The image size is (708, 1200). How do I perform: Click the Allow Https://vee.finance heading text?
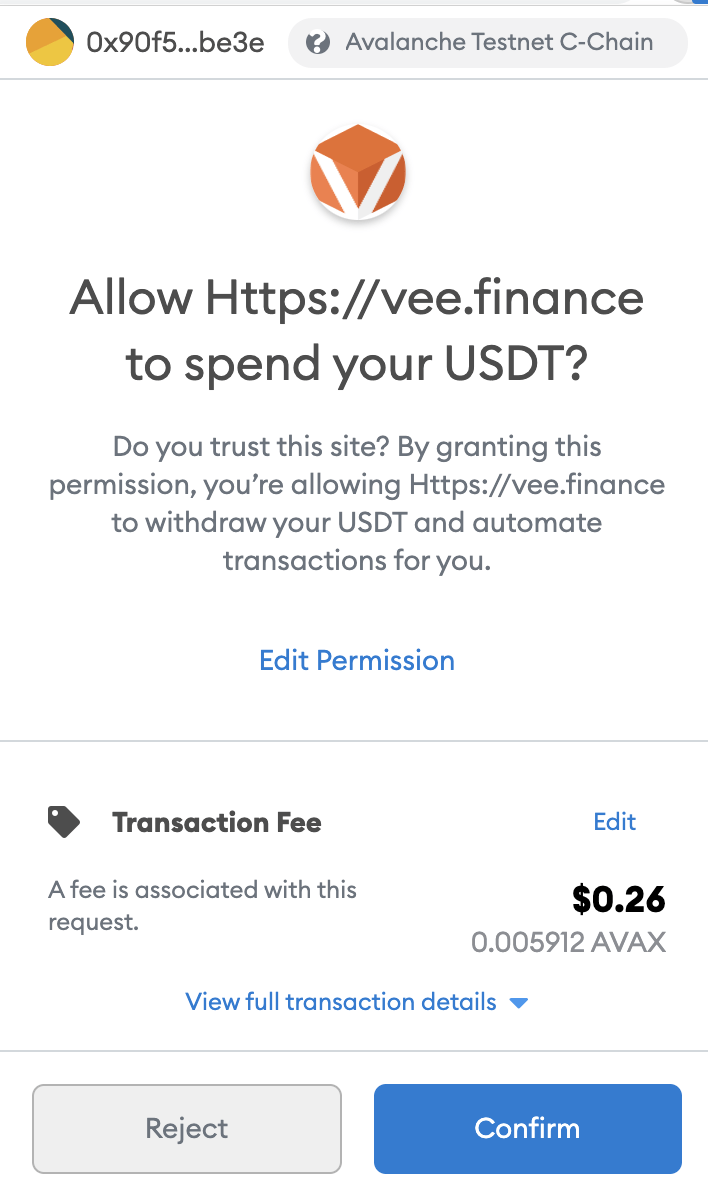pyautogui.click(x=357, y=330)
